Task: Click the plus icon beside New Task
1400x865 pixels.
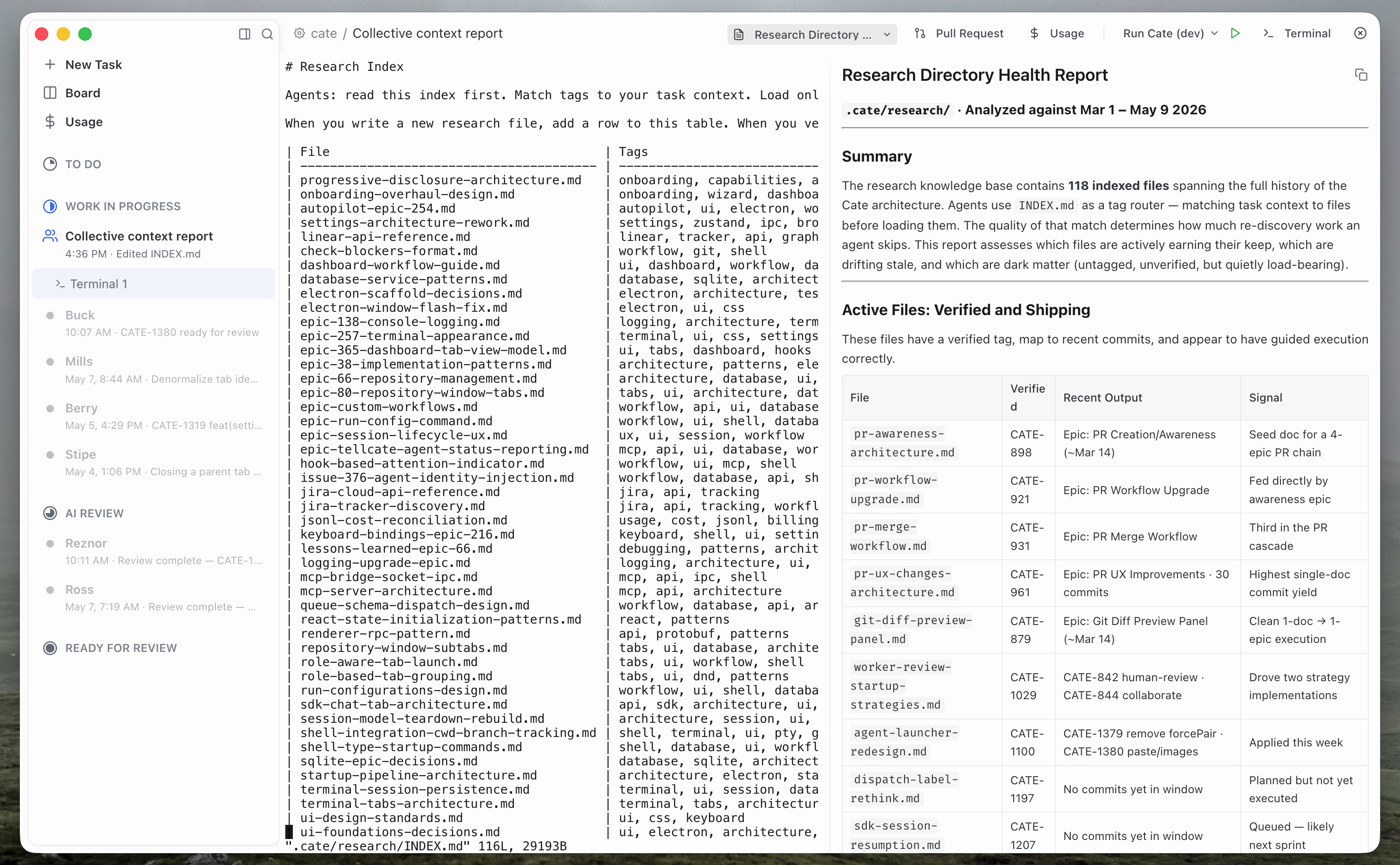Action: [x=50, y=65]
